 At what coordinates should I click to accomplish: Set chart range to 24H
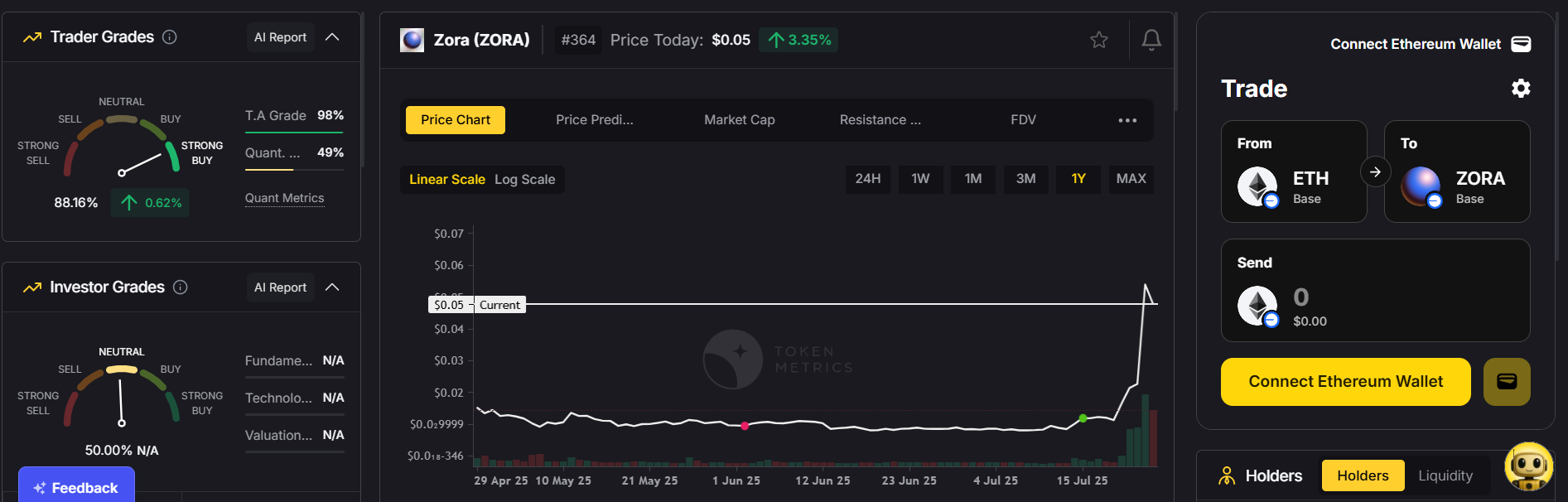[x=868, y=179]
